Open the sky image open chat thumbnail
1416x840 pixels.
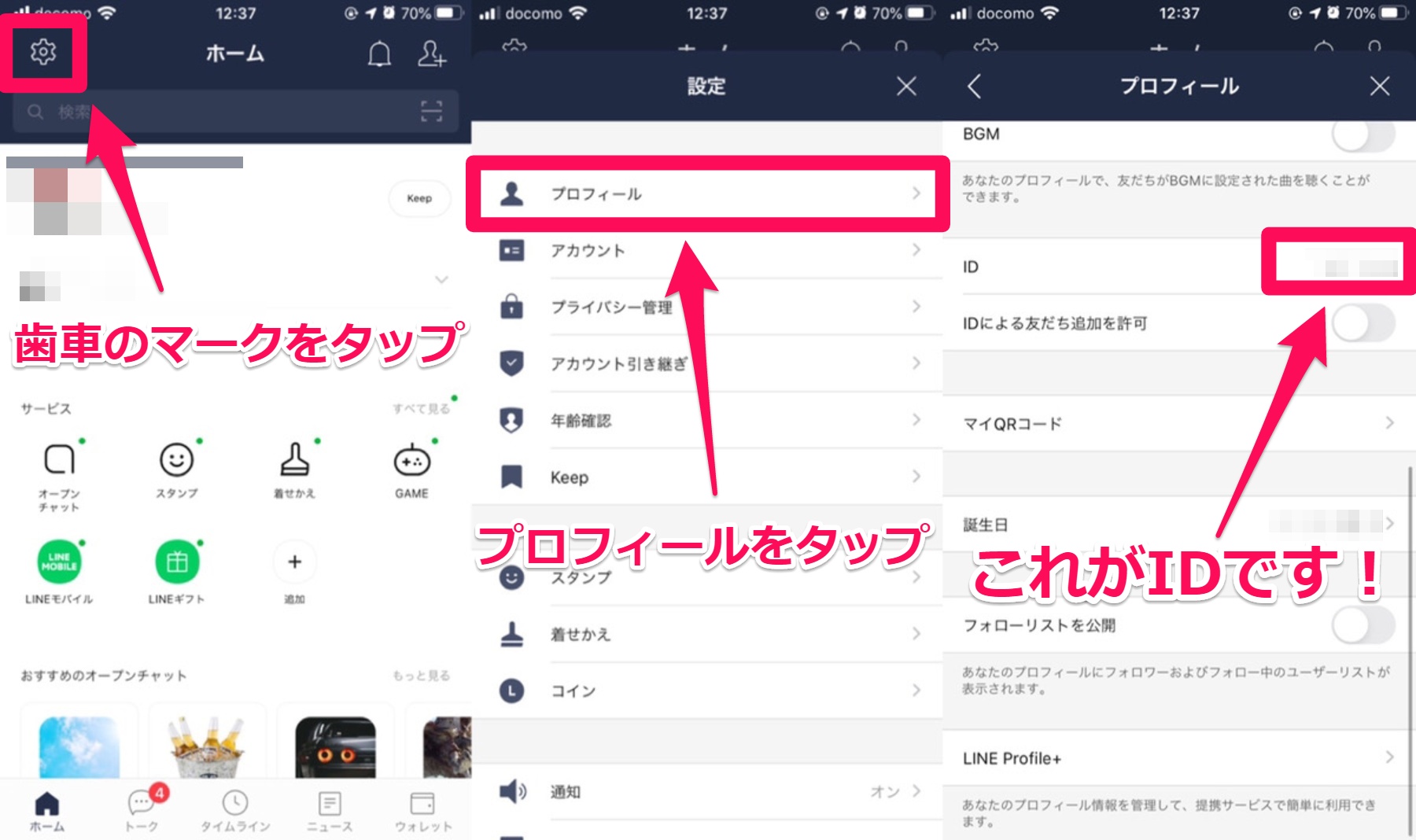point(79,746)
